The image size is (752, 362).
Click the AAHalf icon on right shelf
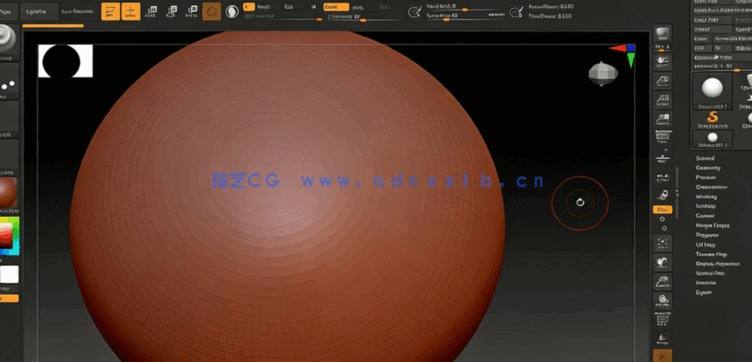click(x=663, y=119)
